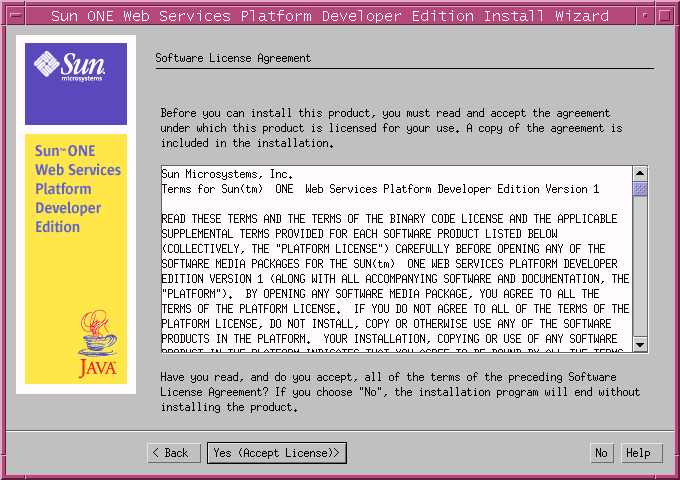The height and width of the screenshot is (480, 680).
Task: Click the title bar minimize dot button
Action: [x=645, y=16]
